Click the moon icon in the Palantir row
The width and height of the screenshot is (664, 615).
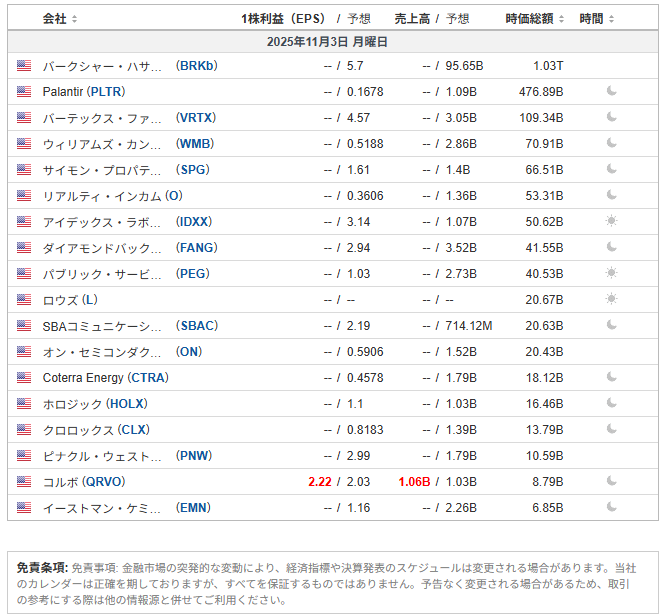(612, 92)
